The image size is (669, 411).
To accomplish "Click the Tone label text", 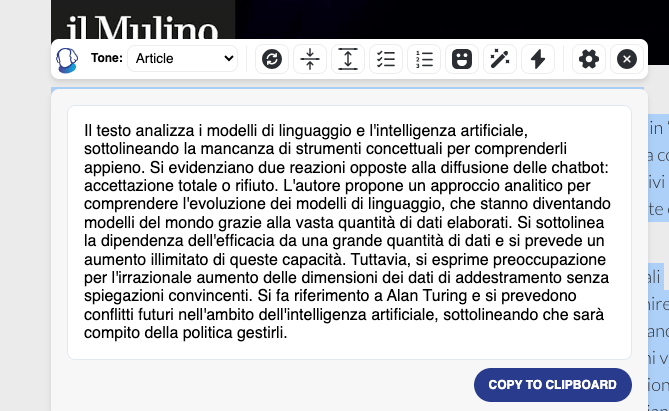I will pyautogui.click(x=106, y=59).
